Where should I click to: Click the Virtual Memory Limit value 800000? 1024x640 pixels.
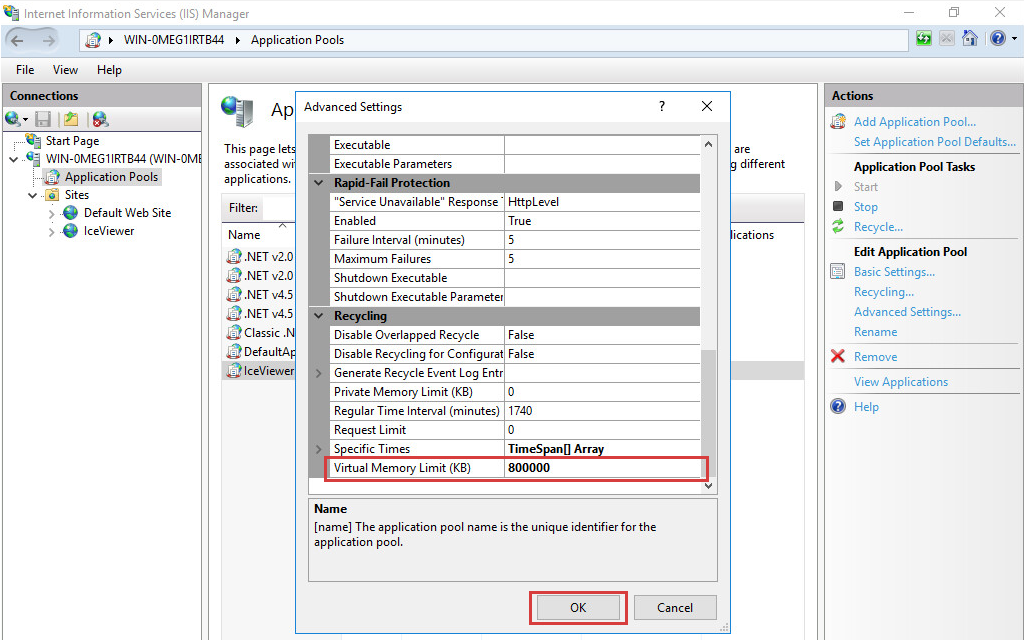[x=602, y=468]
